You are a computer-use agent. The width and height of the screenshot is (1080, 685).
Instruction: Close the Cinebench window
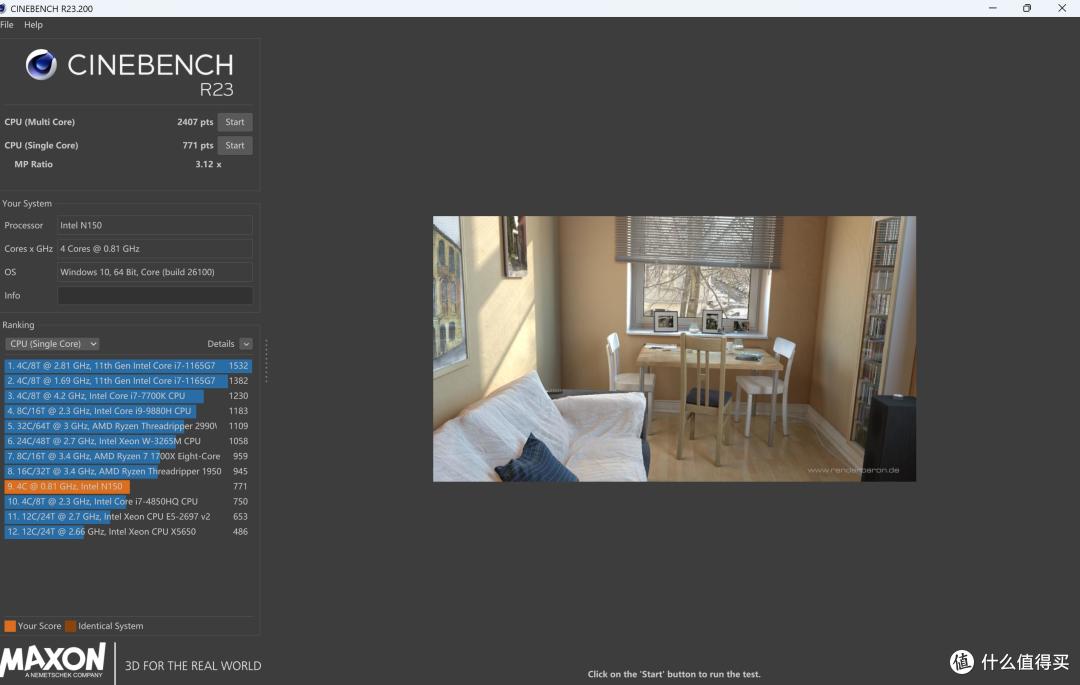[x=1062, y=8]
